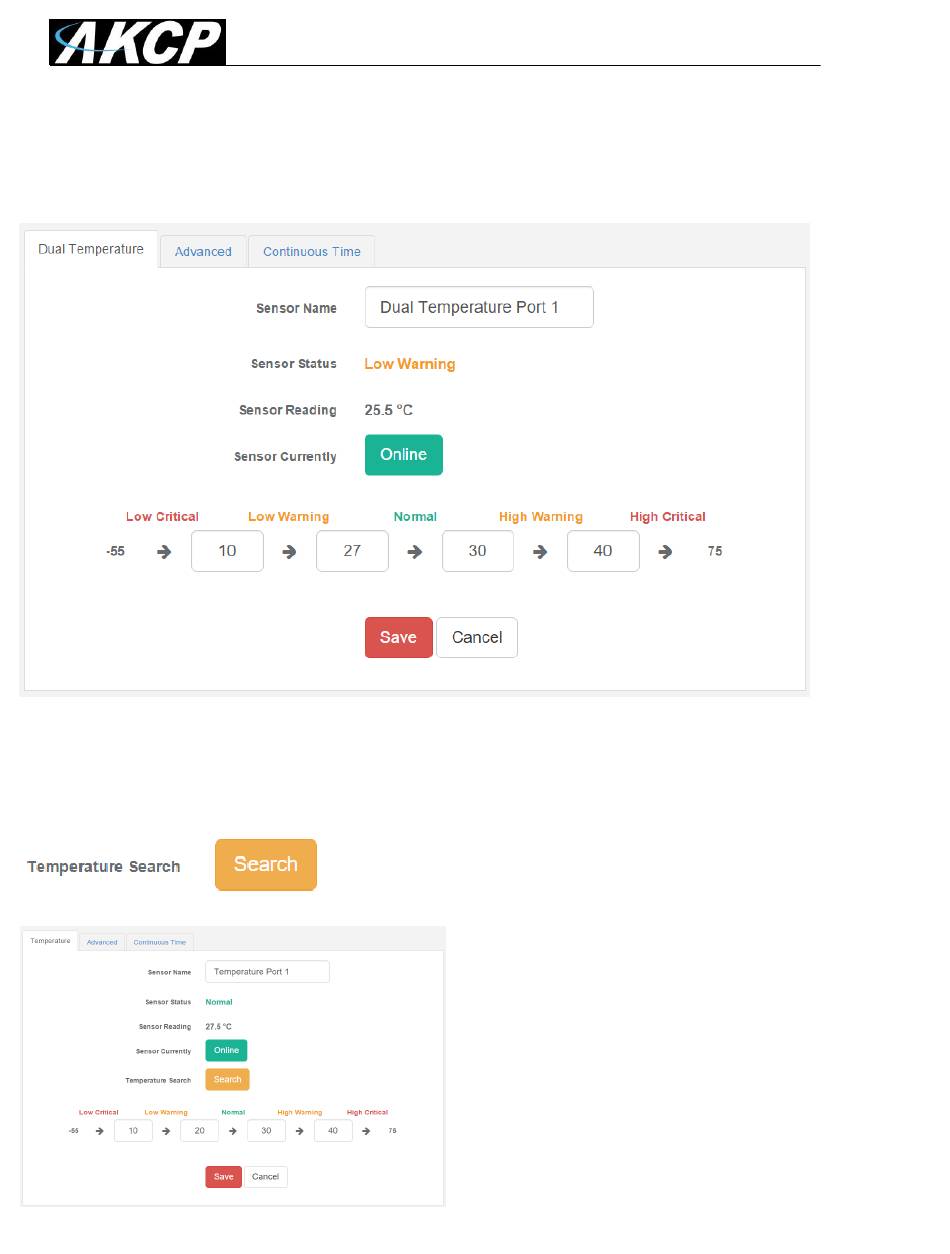950x1254 pixels.
Task: Click the small Save button in lower panel
Action: pyautogui.click(x=223, y=1177)
